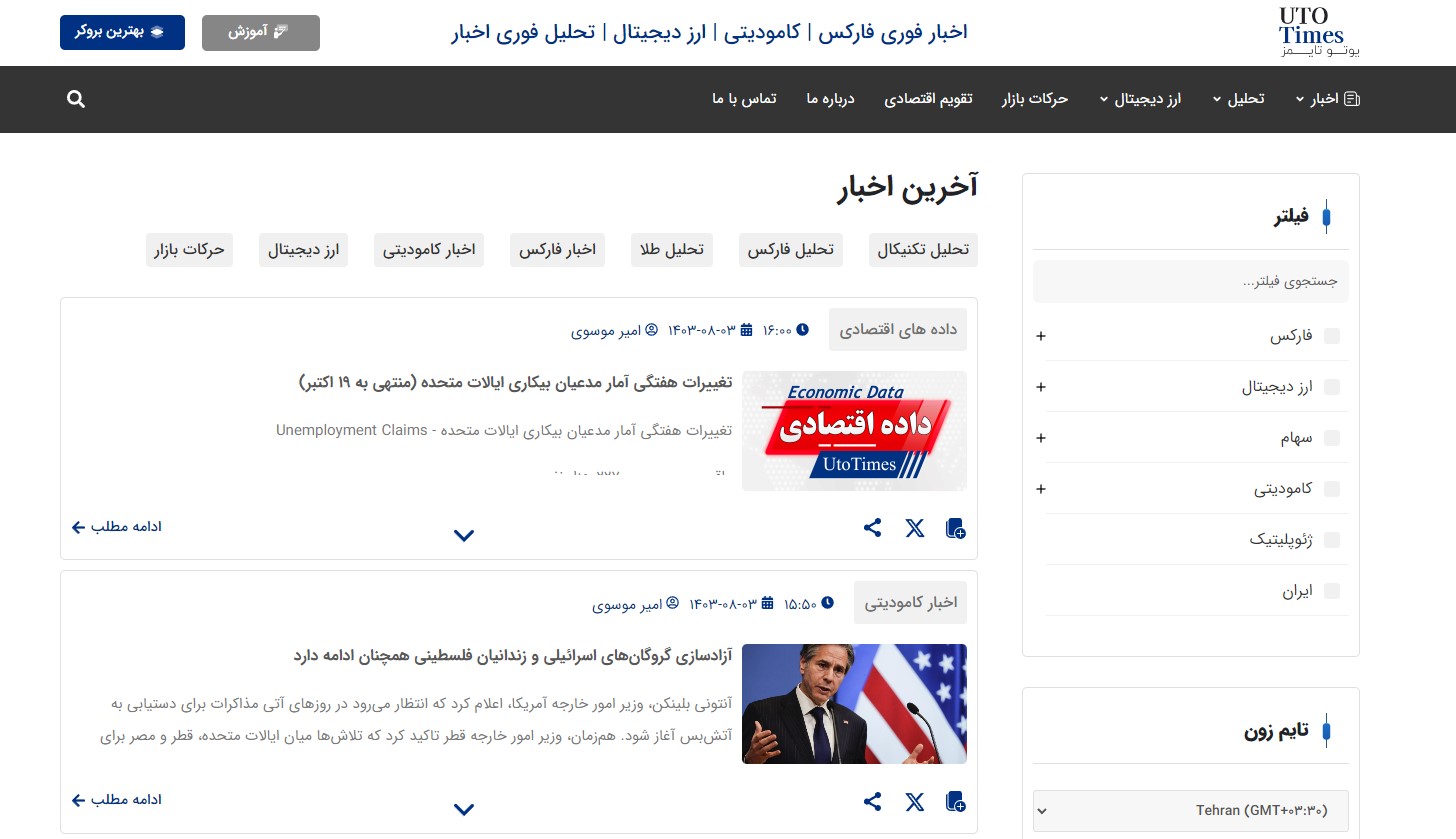Image resolution: width=1456 pixels, height=839 pixels.
Task: Click the site title header text
Action: [x=709, y=32]
